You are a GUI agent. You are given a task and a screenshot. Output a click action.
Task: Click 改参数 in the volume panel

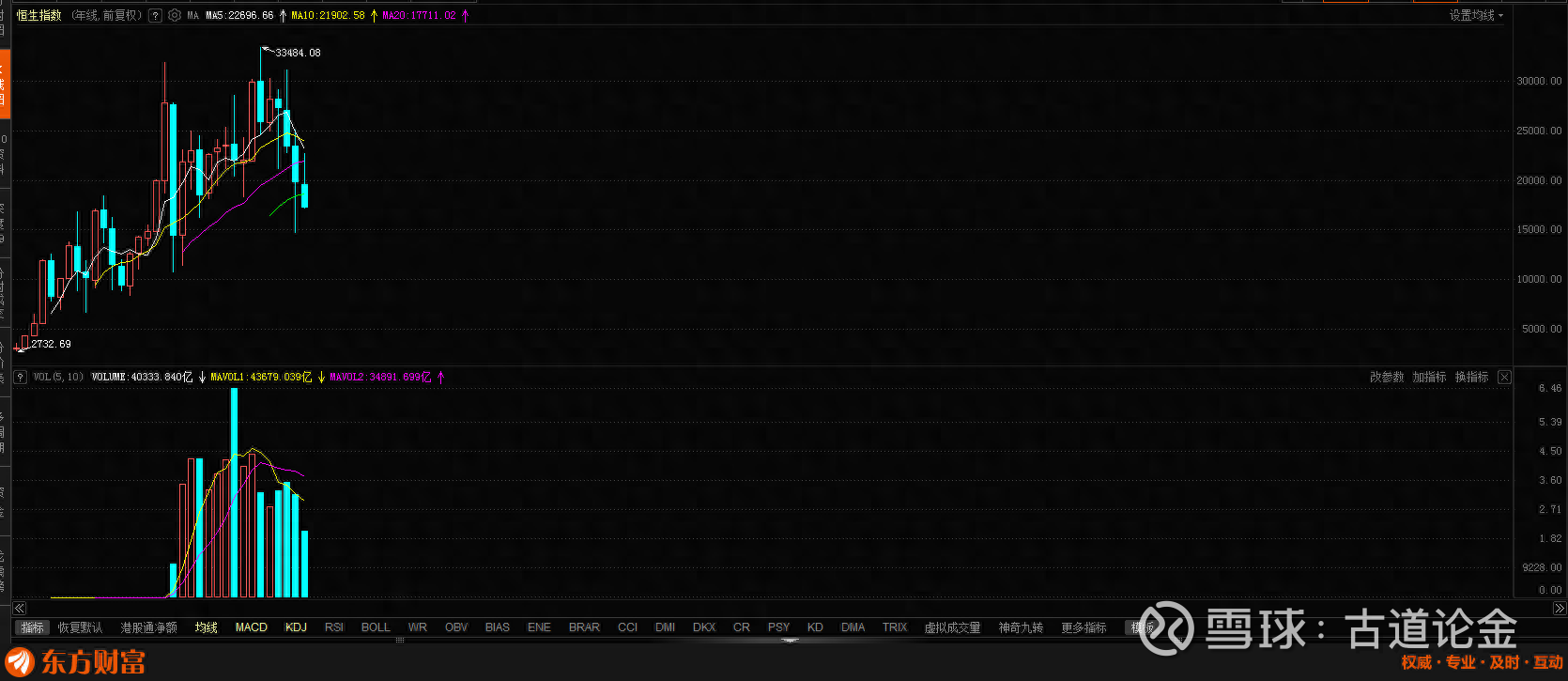pos(1387,378)
